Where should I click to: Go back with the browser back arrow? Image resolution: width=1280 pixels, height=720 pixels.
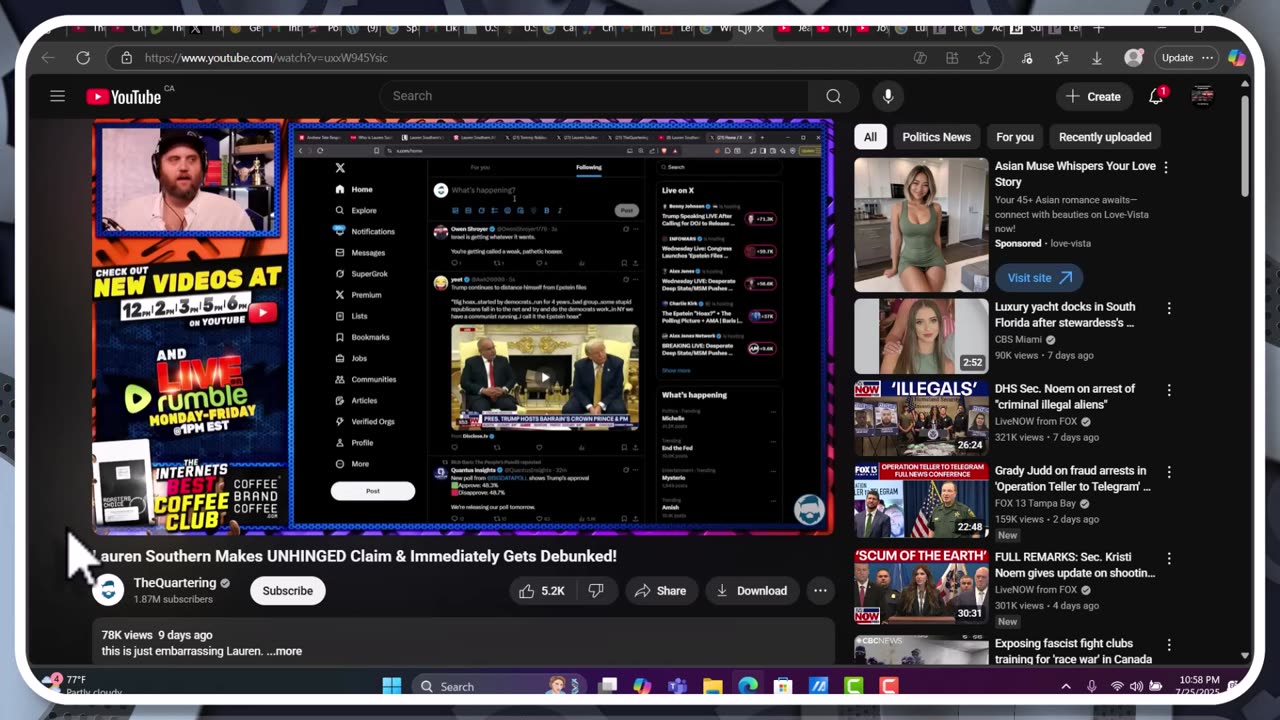pyautogui.click(x=48, y=58)
